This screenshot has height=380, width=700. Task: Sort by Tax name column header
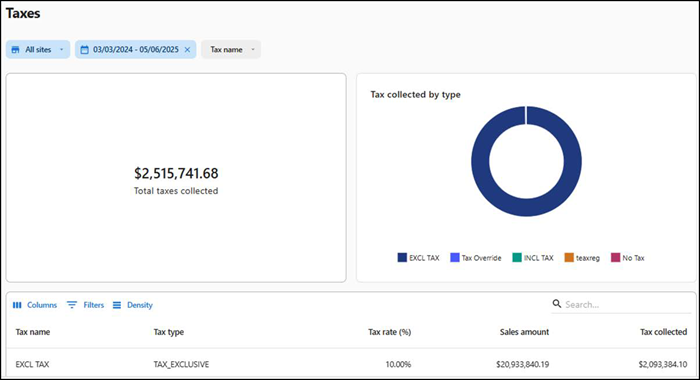(33, 332)
